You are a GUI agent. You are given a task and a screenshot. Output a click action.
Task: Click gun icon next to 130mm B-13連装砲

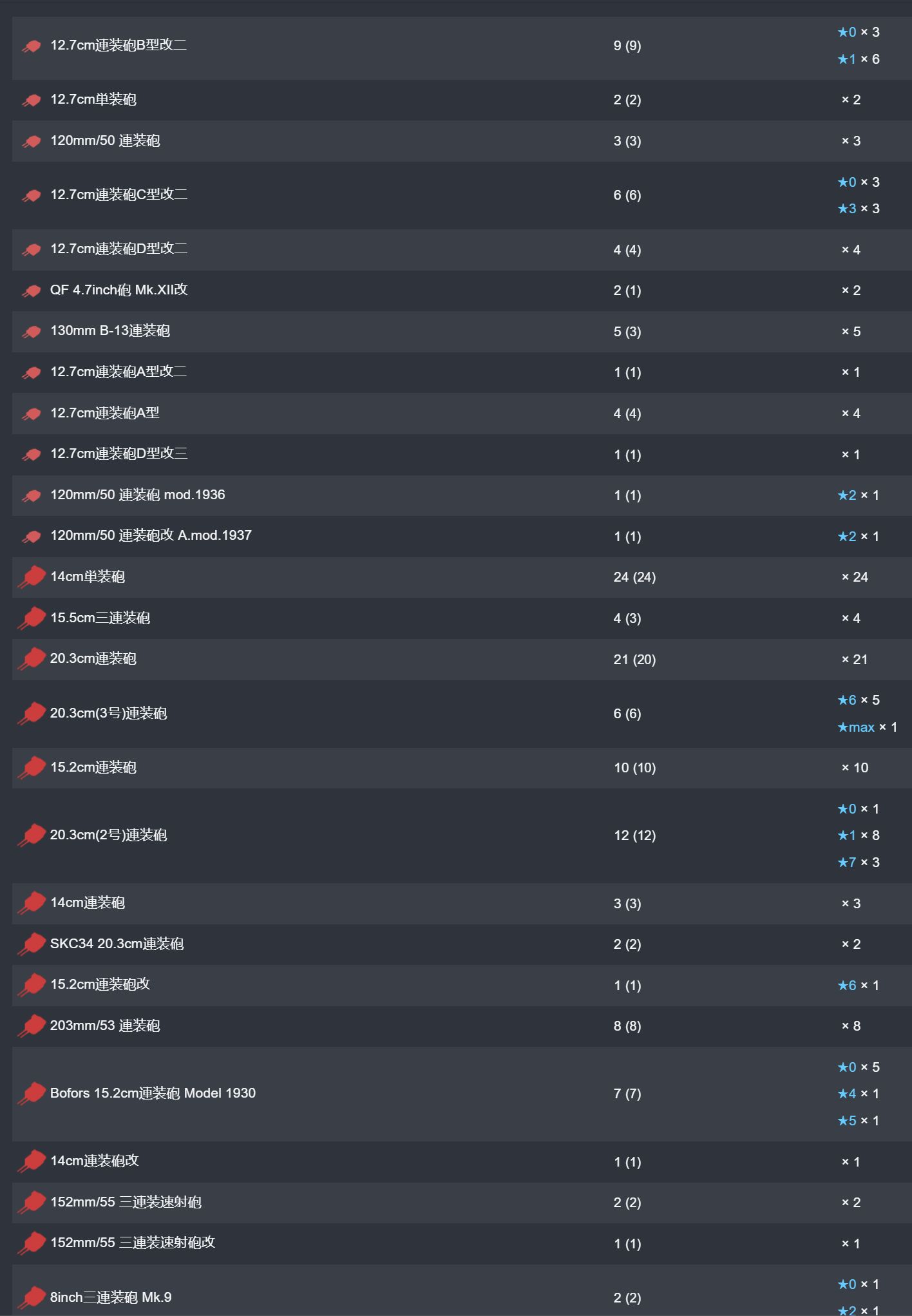[x=31, y=332]
